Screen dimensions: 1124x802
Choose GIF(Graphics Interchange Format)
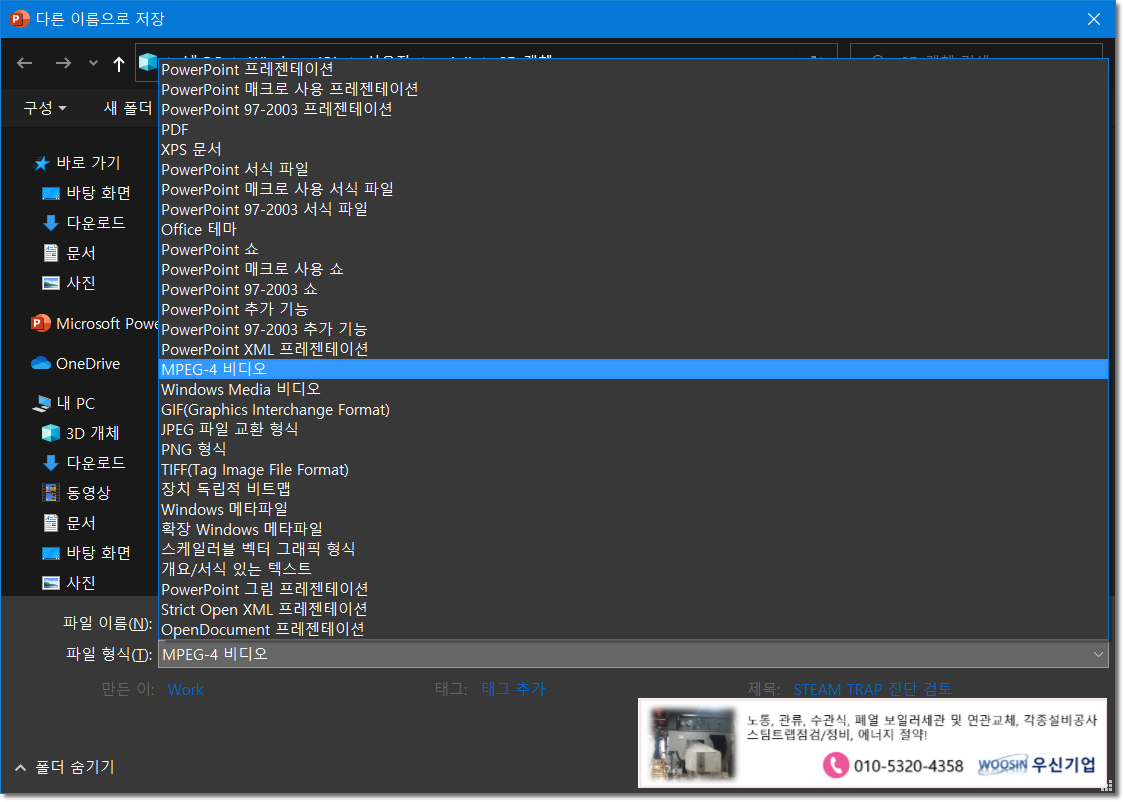[633, 410]
